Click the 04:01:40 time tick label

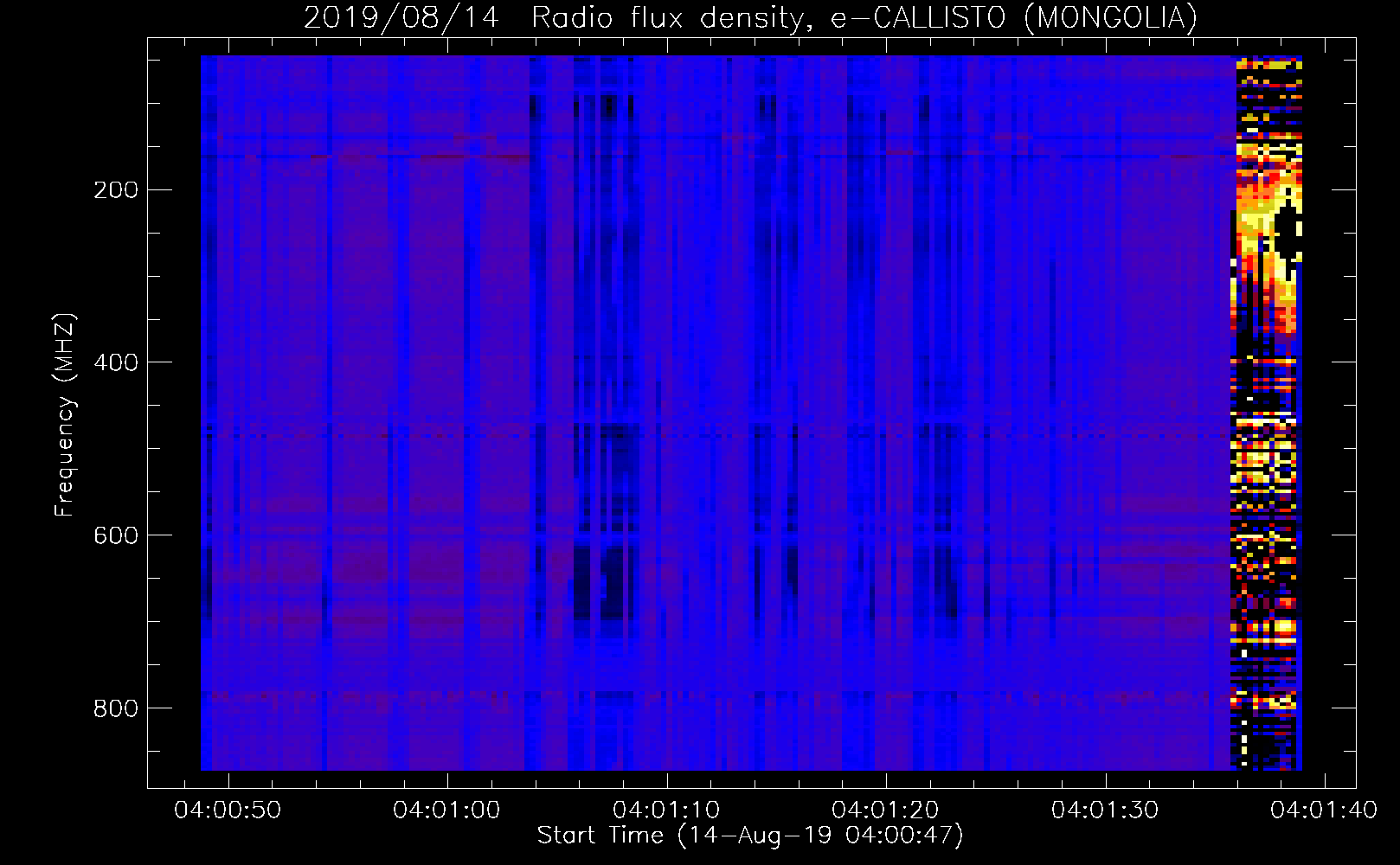click(x=1324, y=811)
